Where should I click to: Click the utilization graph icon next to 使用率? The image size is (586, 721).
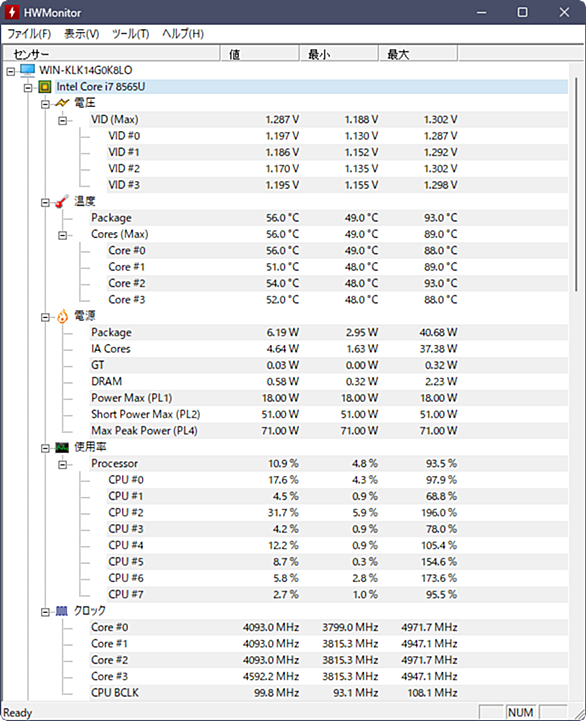point(62,447)
